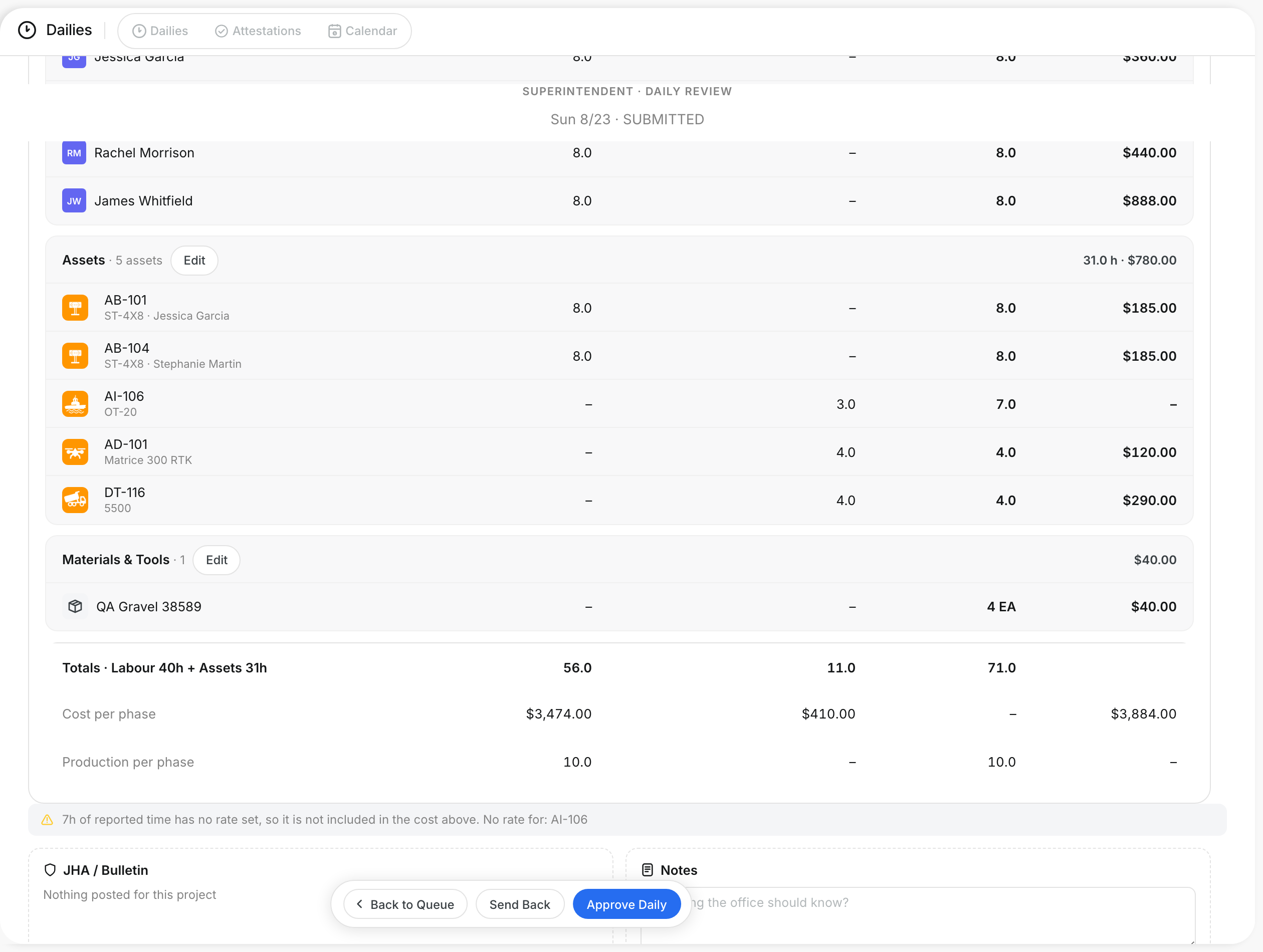The image size is (1263, 952).
Task: Click the Nothing posted for this project text
Action: pyautogui.click(x=130, y=895)
